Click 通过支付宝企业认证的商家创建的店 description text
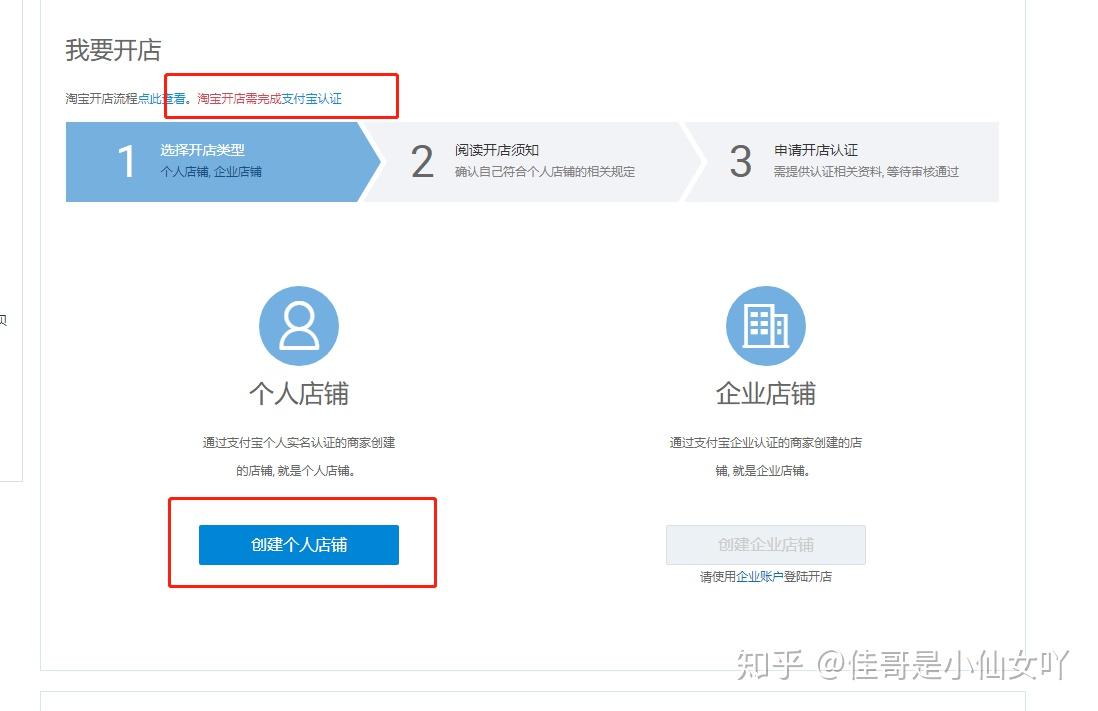Screen dimensions: 1098x711 point(765,443)
